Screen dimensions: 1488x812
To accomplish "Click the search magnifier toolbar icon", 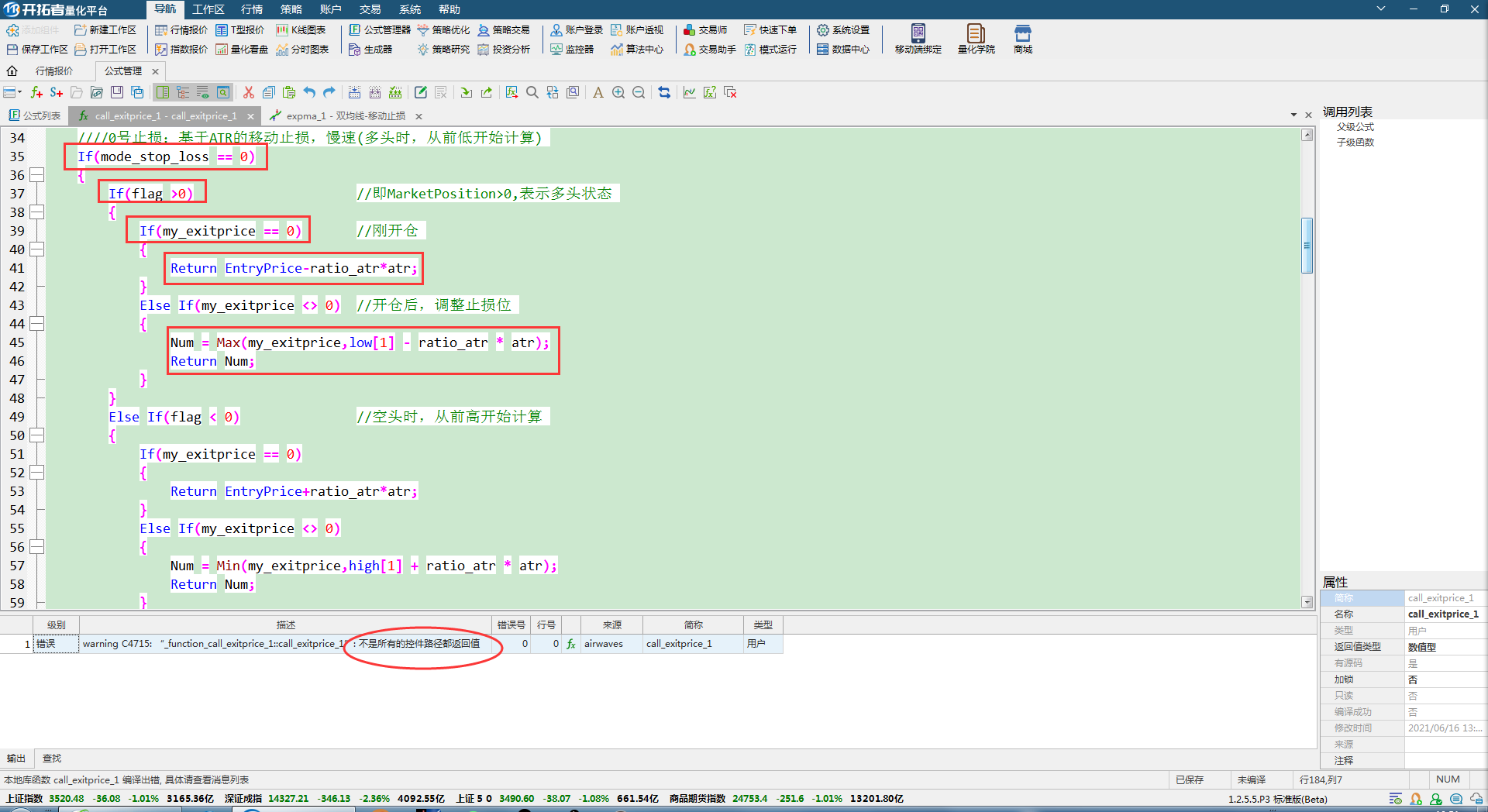I will pyautogui.click(x=532, y=93).
